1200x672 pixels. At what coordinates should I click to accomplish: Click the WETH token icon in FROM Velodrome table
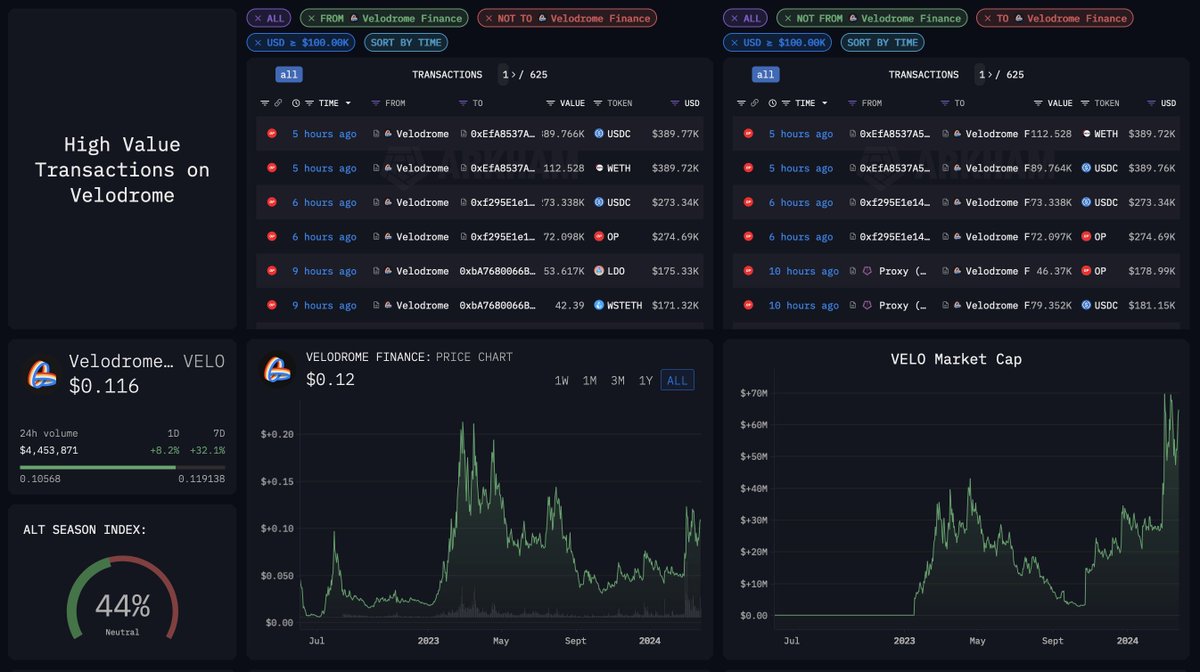tap(599, 168)
